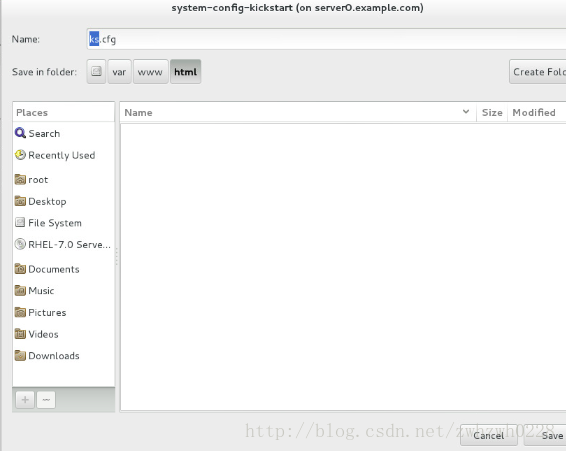Open the Desktop label in Places
The width and height of the screenshot is (566, 451).
[x=47, y=201]
